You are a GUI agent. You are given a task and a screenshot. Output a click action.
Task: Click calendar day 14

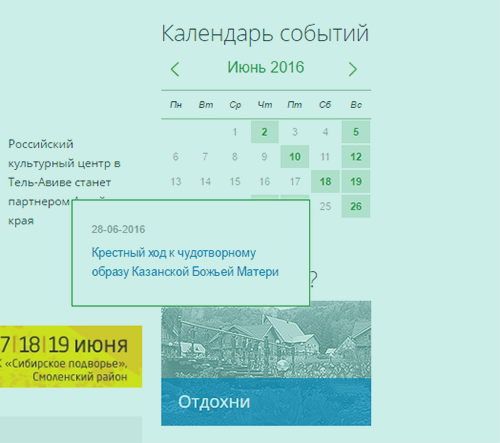tap(205, 181)
